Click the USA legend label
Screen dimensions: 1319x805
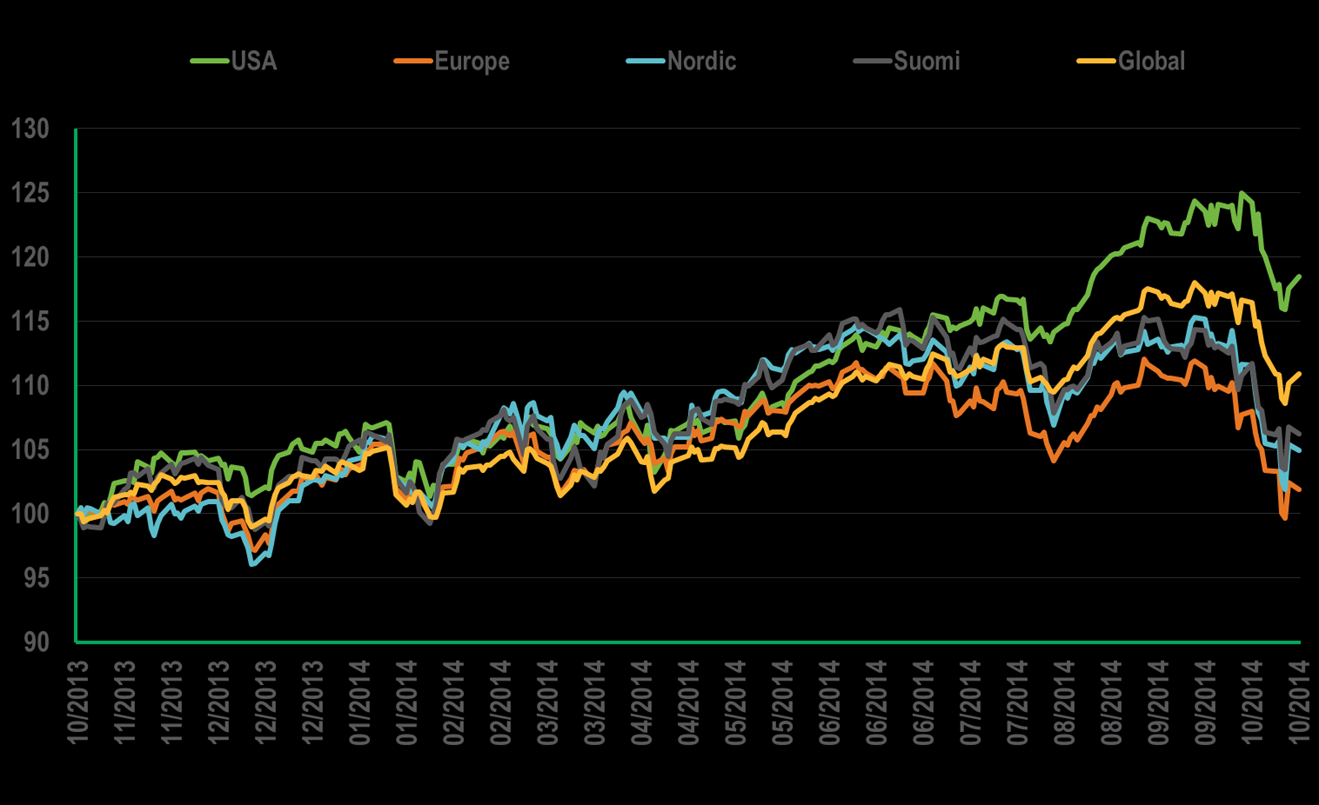pyautogui.click(x=254, y=61)
